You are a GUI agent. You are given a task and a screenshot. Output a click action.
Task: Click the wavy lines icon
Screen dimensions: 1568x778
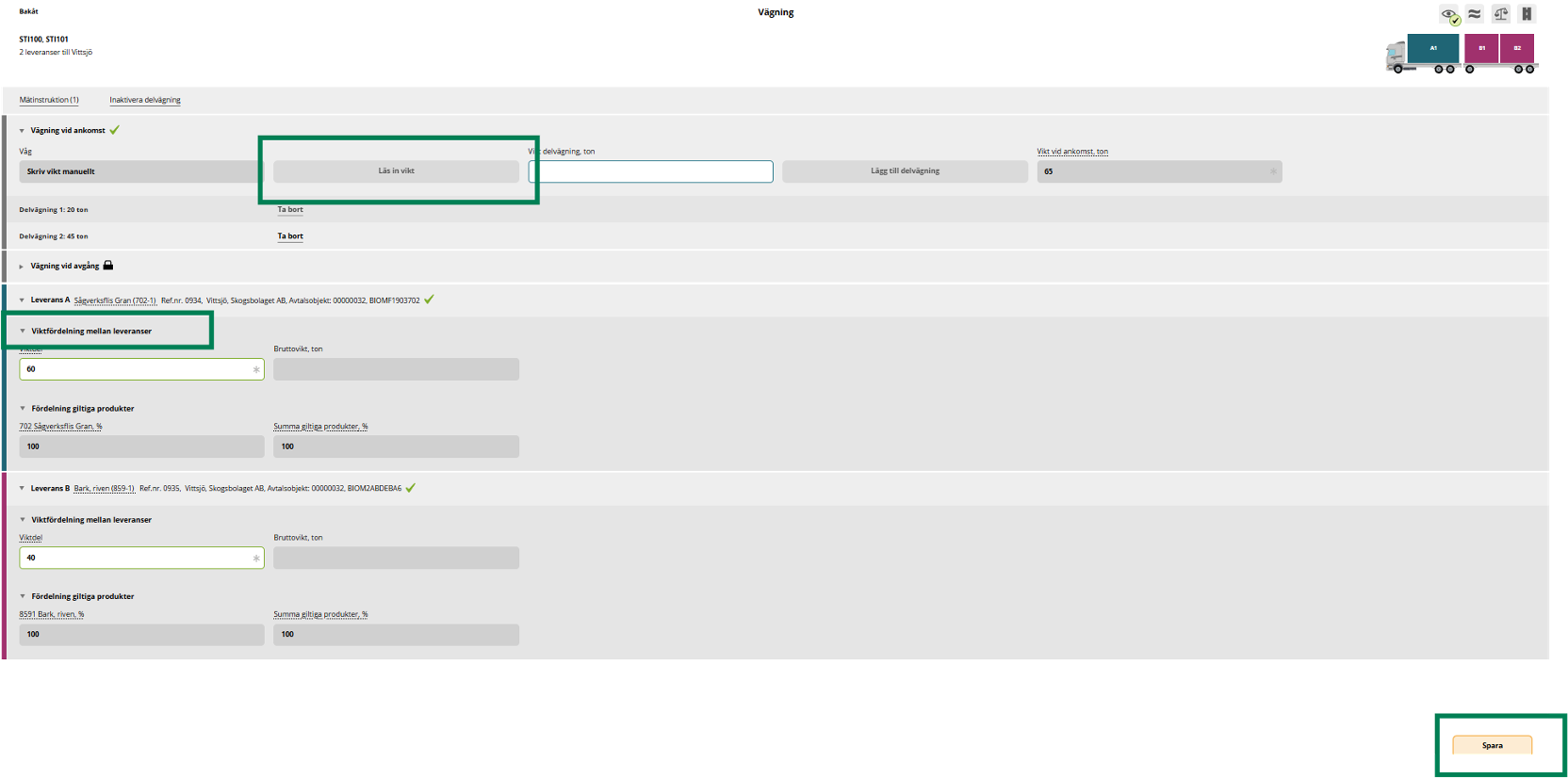click(x=1475, y=13)
